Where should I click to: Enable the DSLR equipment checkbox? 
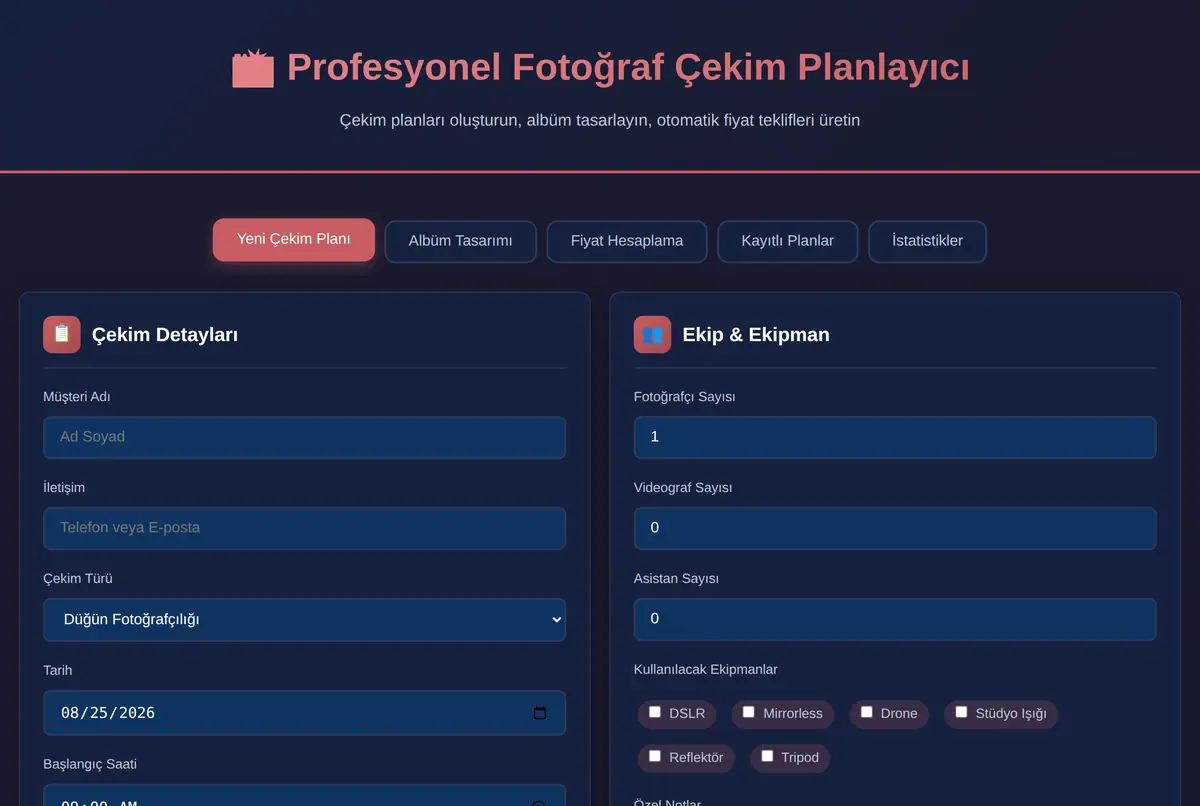[x=655, y=712]
